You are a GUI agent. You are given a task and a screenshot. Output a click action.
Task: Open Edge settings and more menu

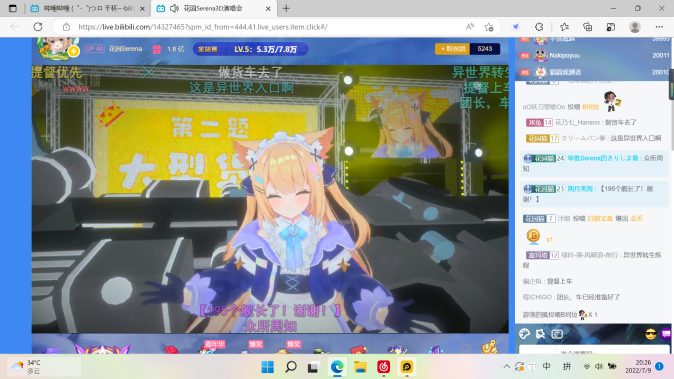pos(659,27)
